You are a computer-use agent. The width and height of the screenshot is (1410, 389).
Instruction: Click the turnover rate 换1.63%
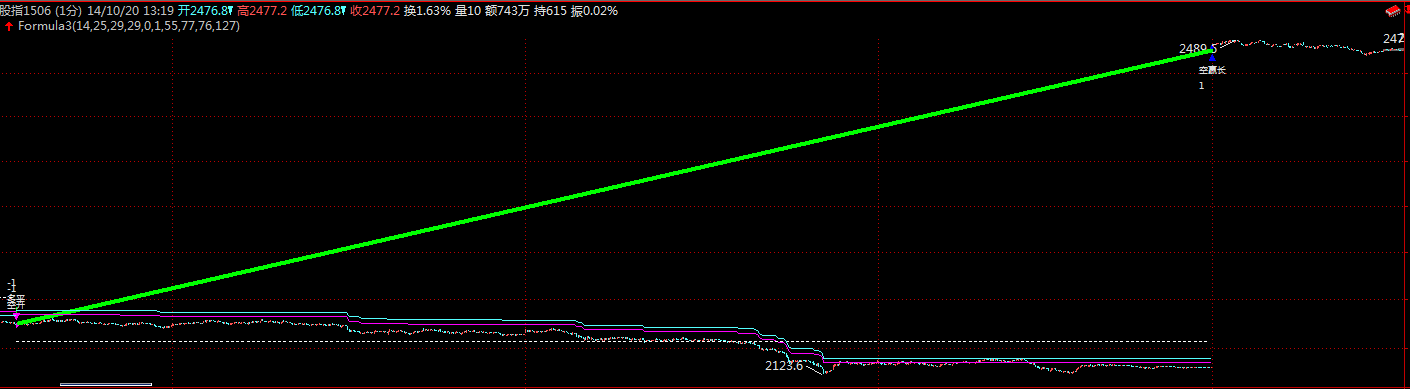427,10
